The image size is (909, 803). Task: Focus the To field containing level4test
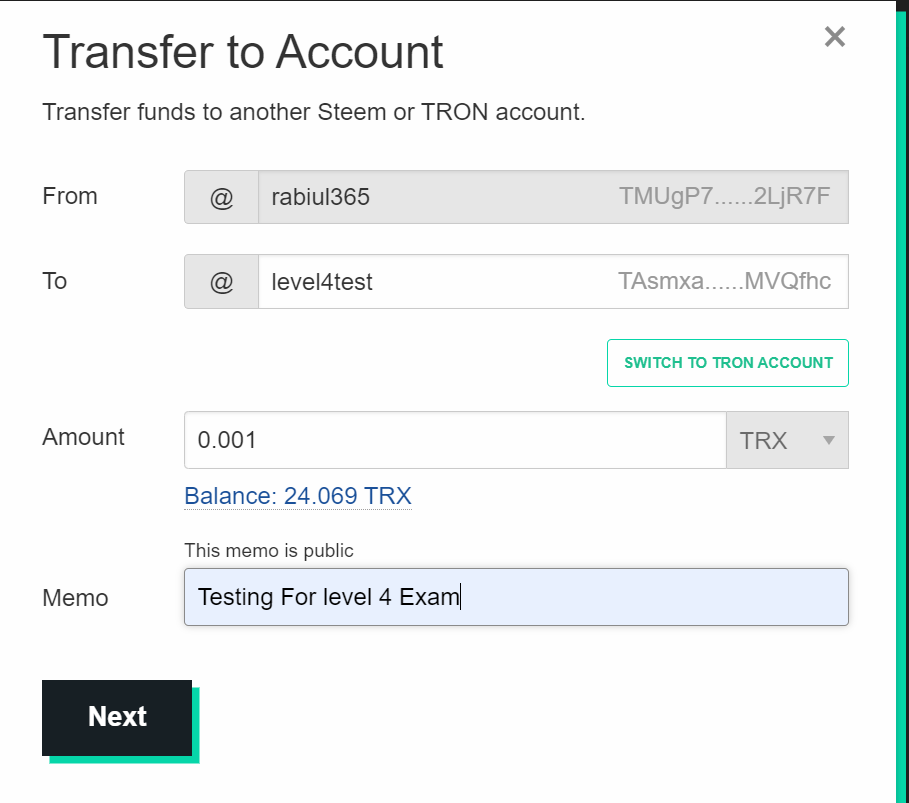pyautogui.click(x=430, y=282)
